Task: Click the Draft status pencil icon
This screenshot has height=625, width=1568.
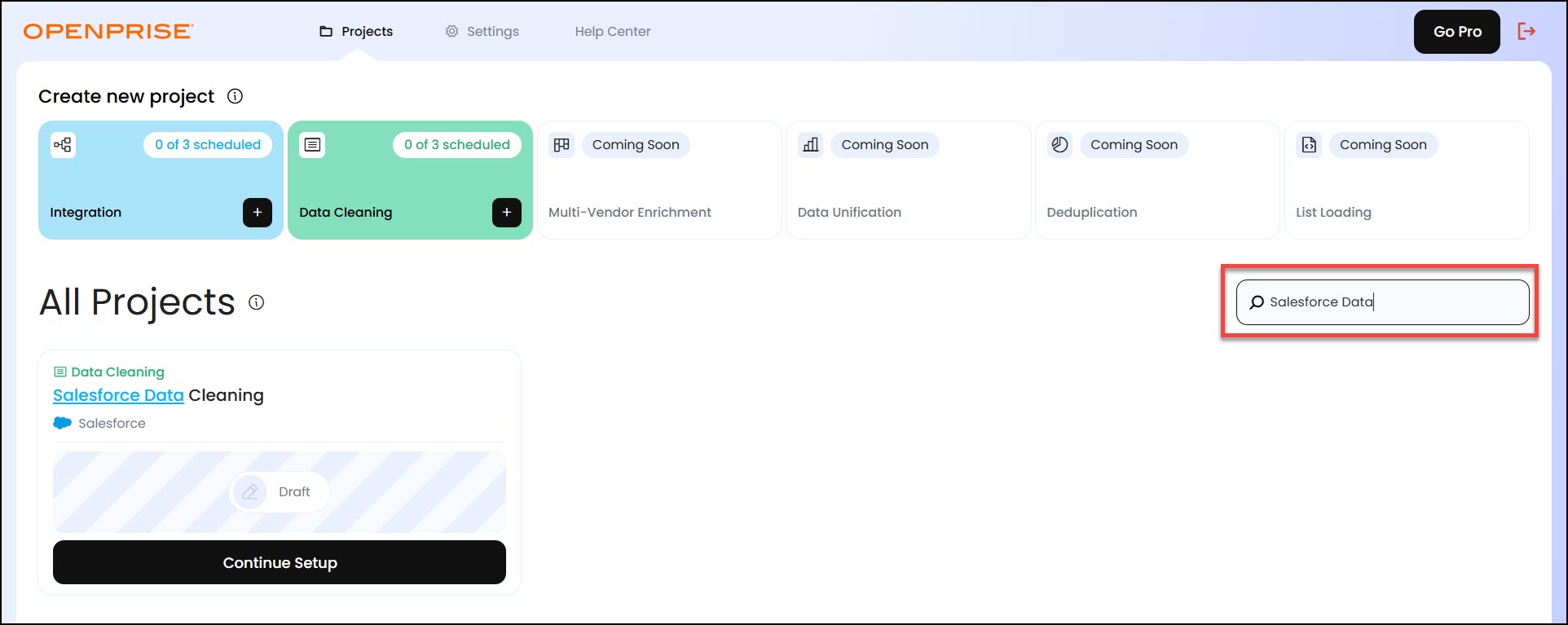Action: point(250,492)
